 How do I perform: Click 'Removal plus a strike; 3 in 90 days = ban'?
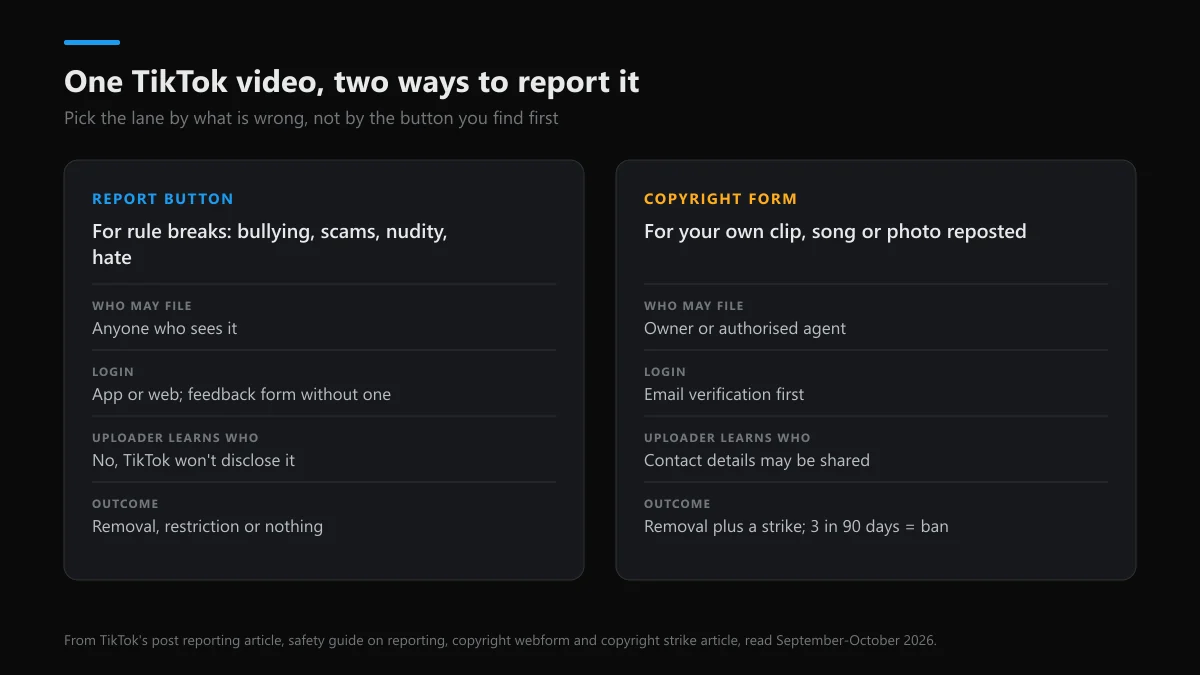pyautogui.click(x=796, y=526)
